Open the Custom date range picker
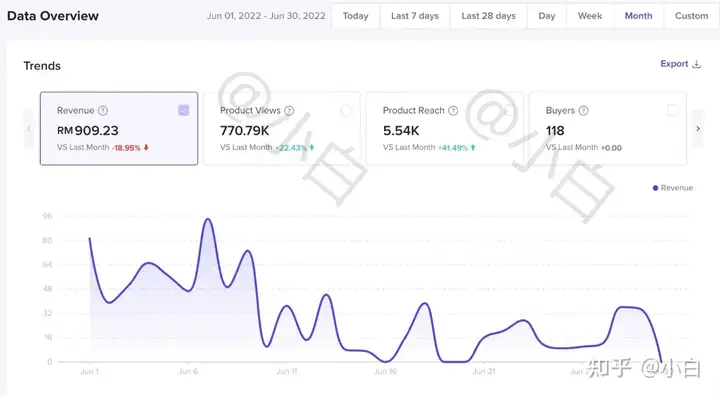The width and height of the screenshot is (720, 397). tap(691, 16)
